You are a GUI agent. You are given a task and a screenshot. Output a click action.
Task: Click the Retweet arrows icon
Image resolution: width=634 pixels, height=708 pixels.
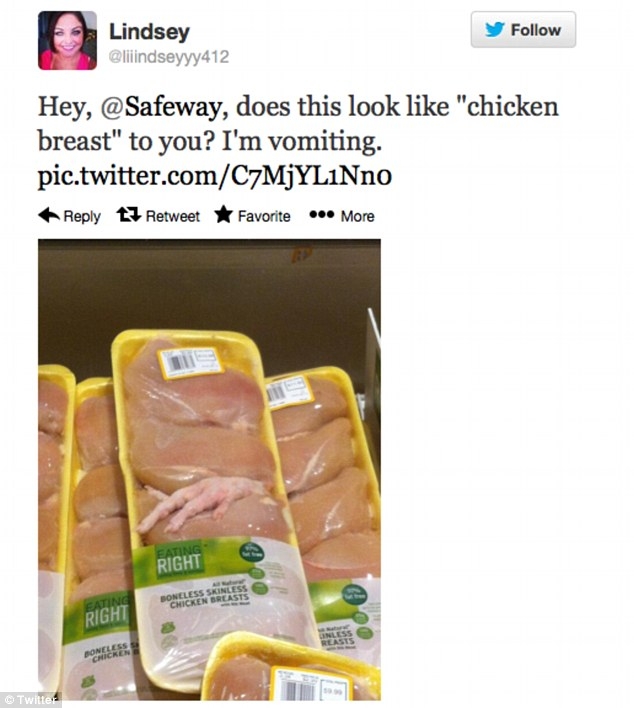pos(129,214)
